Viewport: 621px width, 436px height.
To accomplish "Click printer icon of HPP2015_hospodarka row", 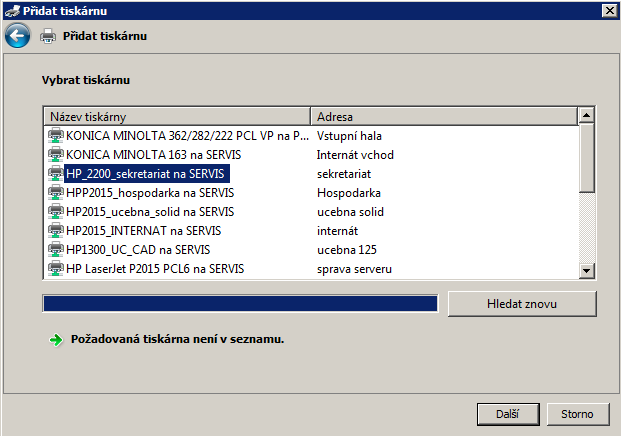I will coord(55,192).
